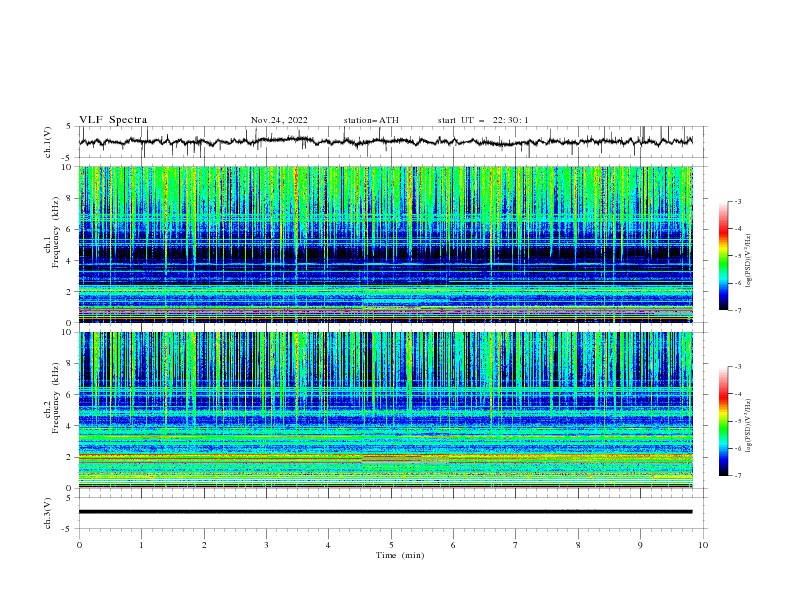The height and width of the screenshot is (612, 792).
Task: Click the 'start UT = 22:30:1' label
Action: [483, 120]
